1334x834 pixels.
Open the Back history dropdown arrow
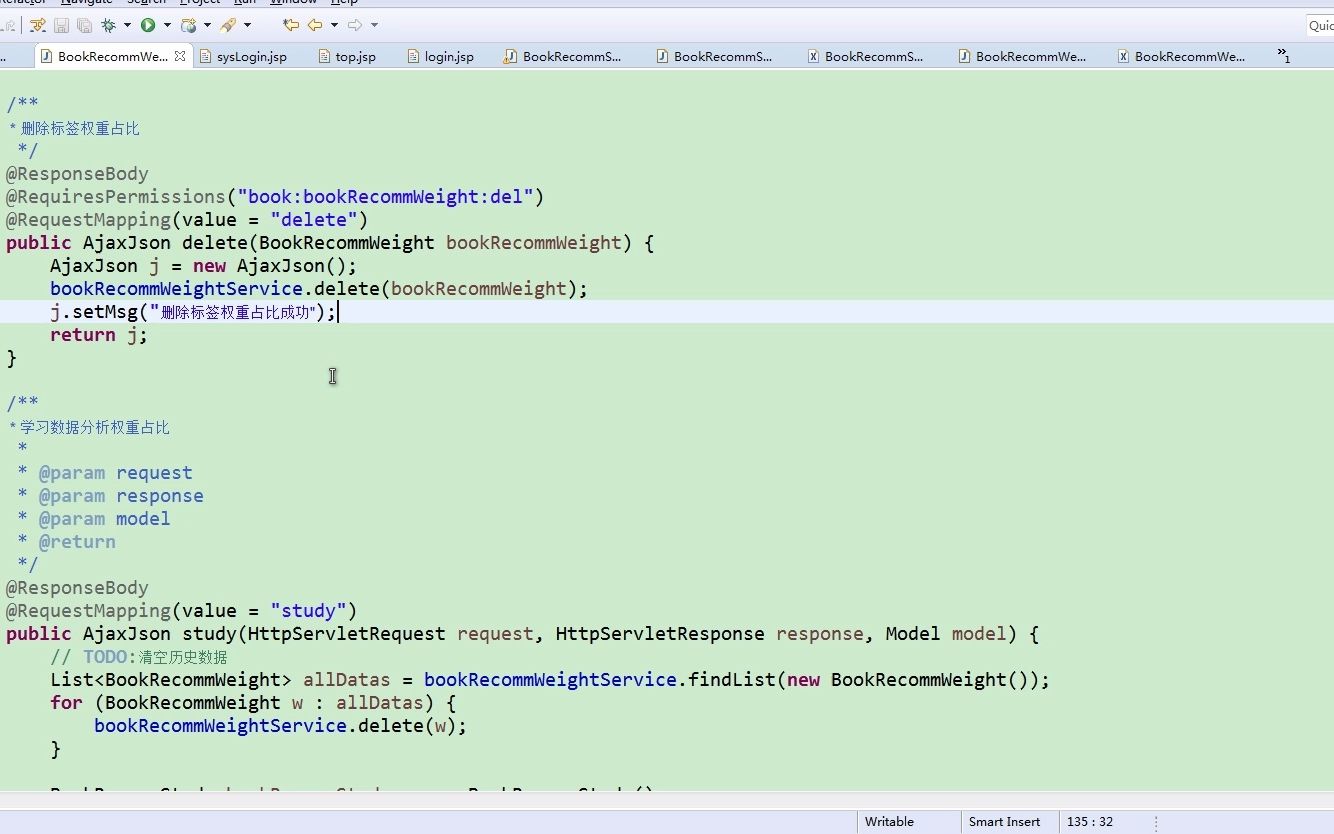pos(334,25)
